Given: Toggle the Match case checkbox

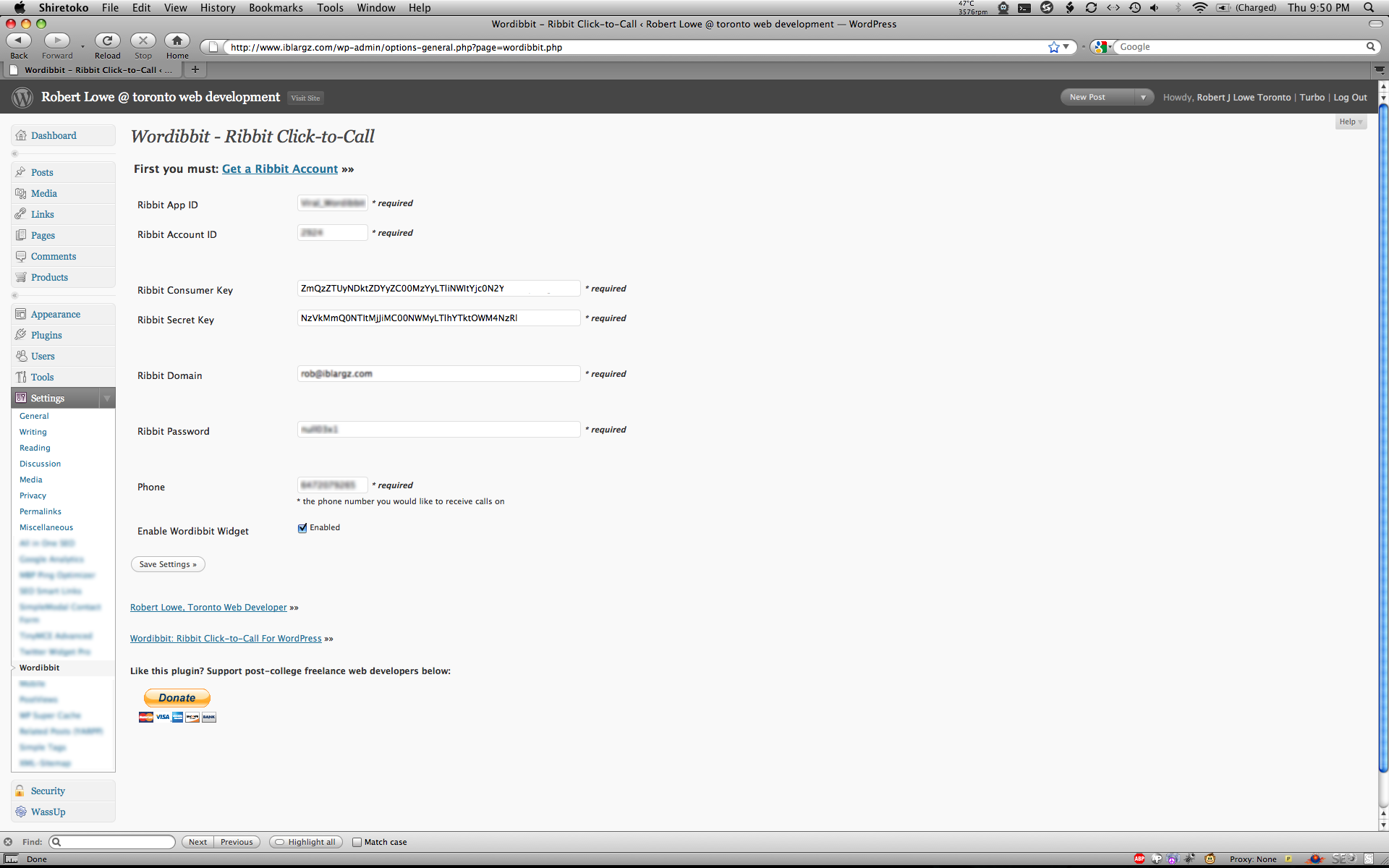Looking at the screenshot, I should (357, 842).
